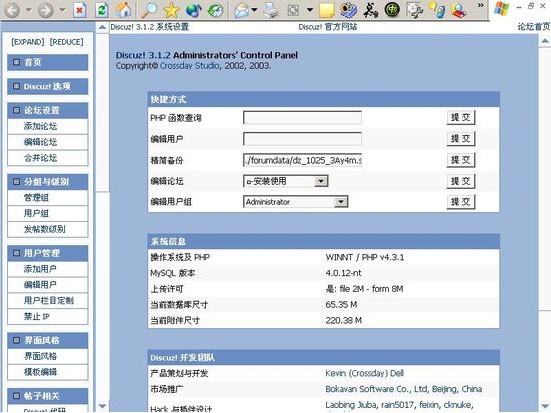Viewport: 551px width, 413px height.
Task: Open Discuz! 选项 in the sidebar
Action: point(47,86)
